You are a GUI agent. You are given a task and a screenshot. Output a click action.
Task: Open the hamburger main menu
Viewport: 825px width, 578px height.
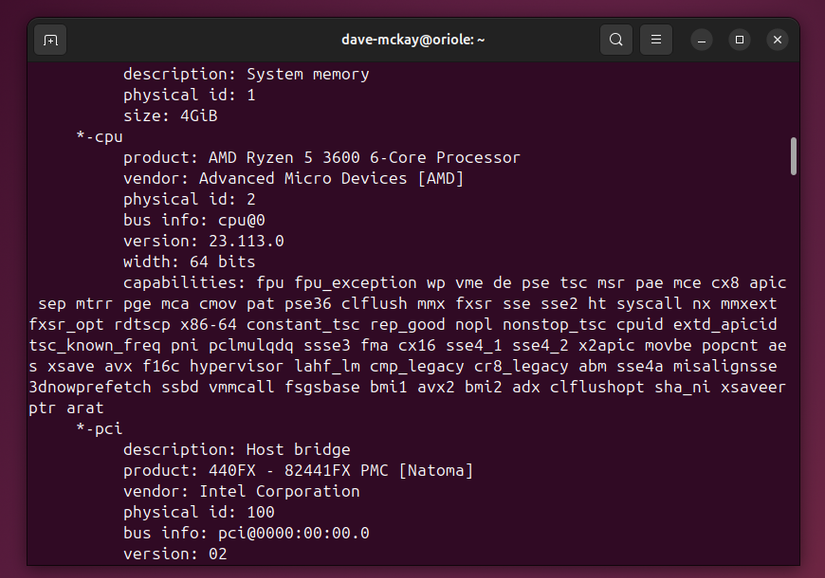(x=656, y=40)
